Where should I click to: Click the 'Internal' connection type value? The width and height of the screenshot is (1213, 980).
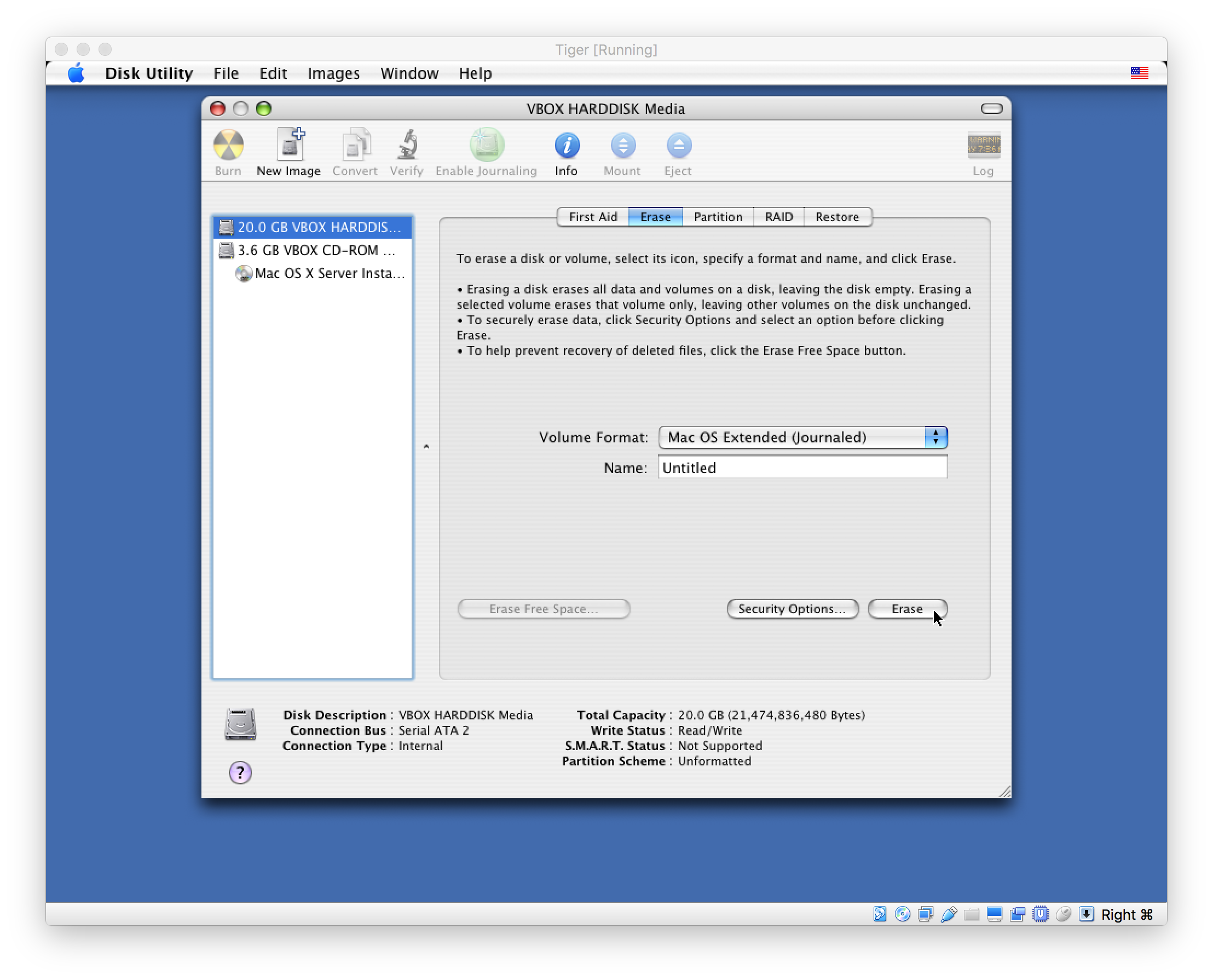(x=420, y=746)
